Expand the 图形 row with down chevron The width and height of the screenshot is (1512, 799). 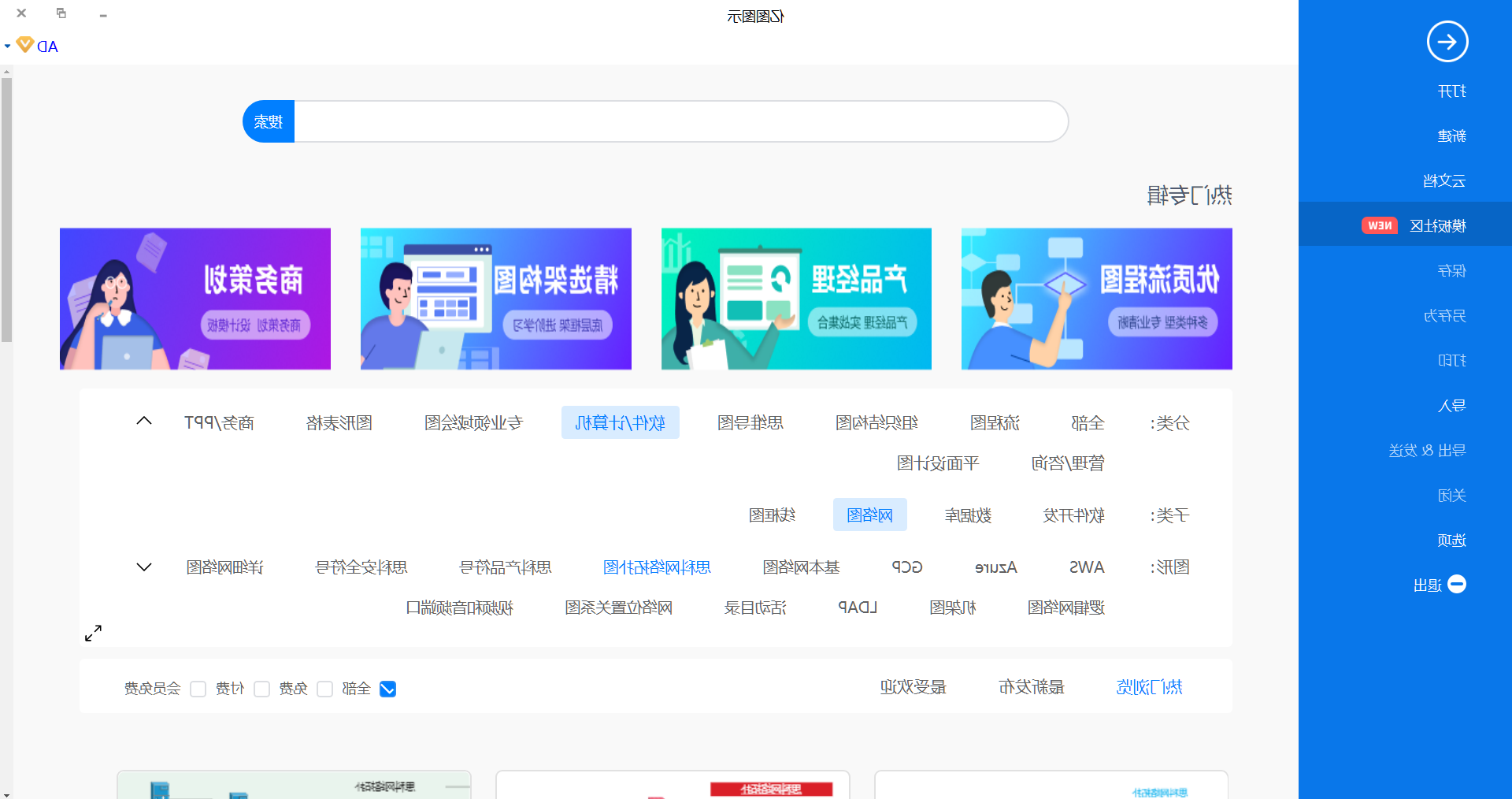point(144,567)
